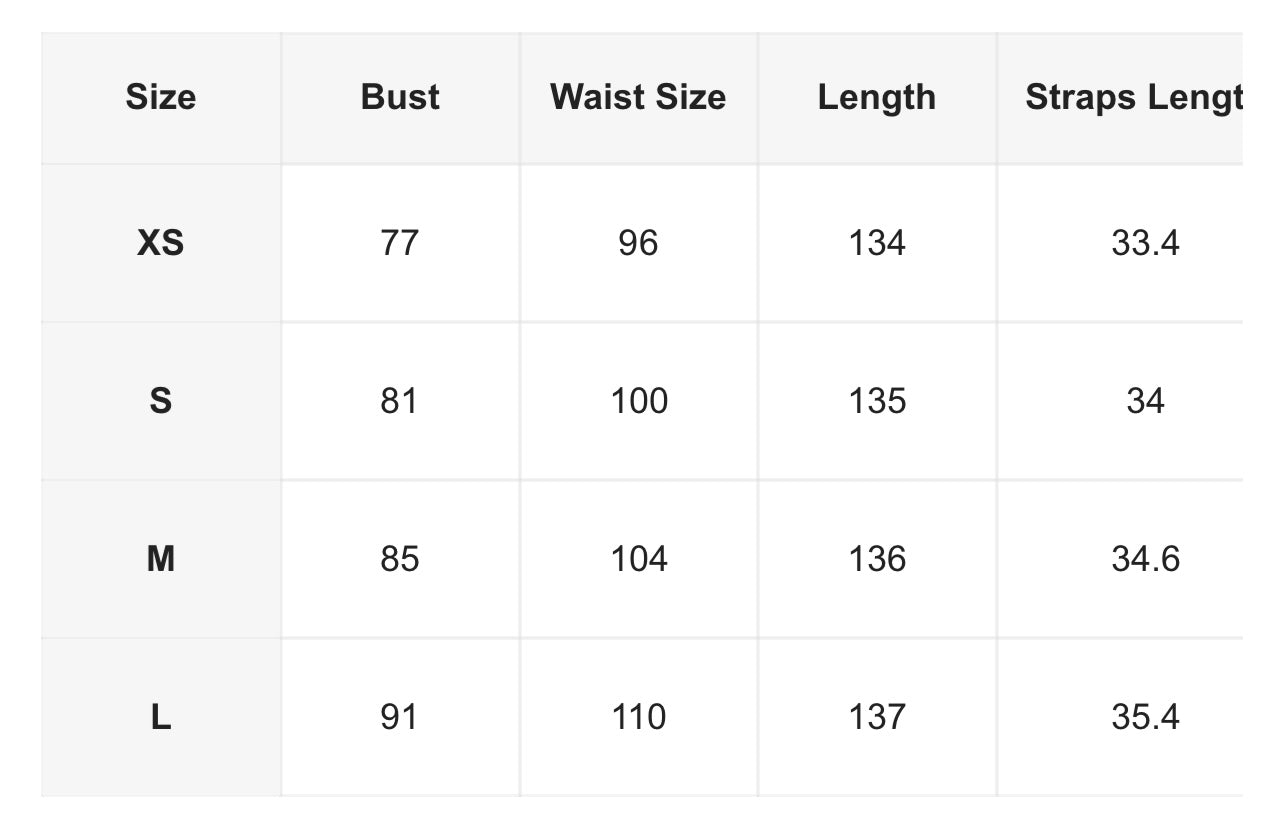Click the Length column header
Image resolution: width=1284 pixels, height=831 pixels.
coord(877,97)
